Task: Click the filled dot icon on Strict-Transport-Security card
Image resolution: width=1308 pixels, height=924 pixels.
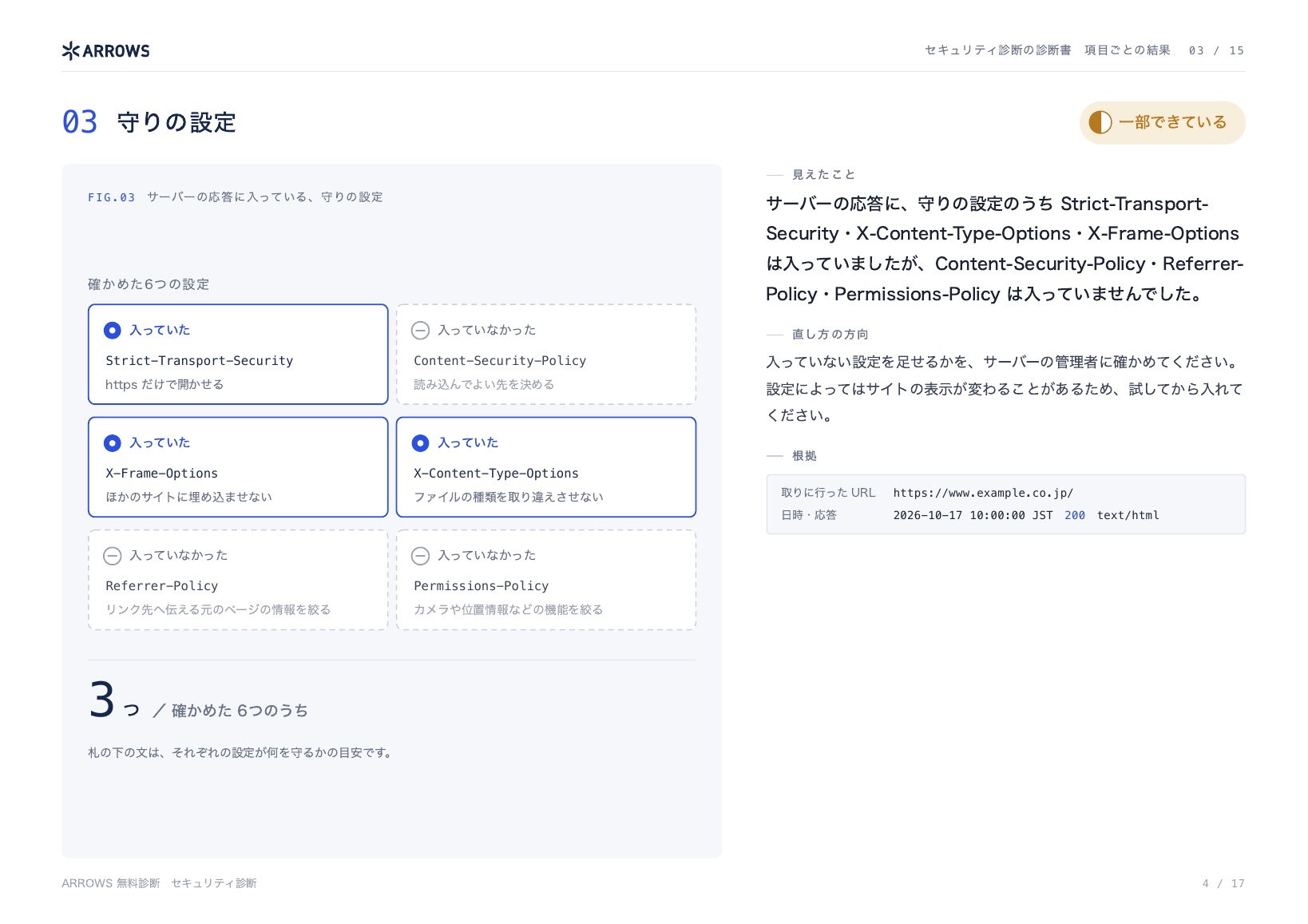Action: [113, 330]
